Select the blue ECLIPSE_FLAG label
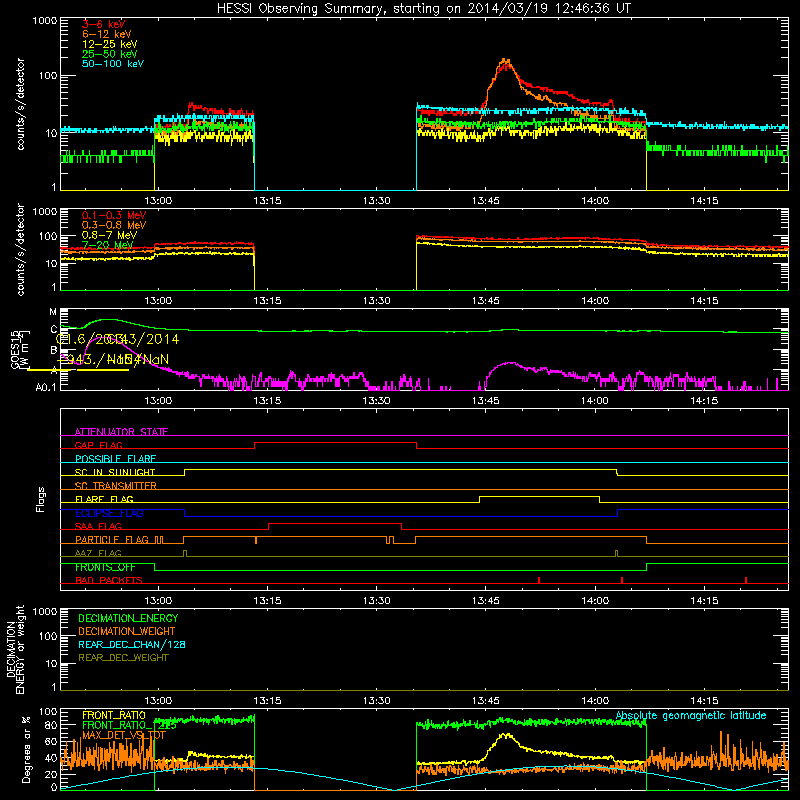The image size is (800, 800). tap(109, 513)
